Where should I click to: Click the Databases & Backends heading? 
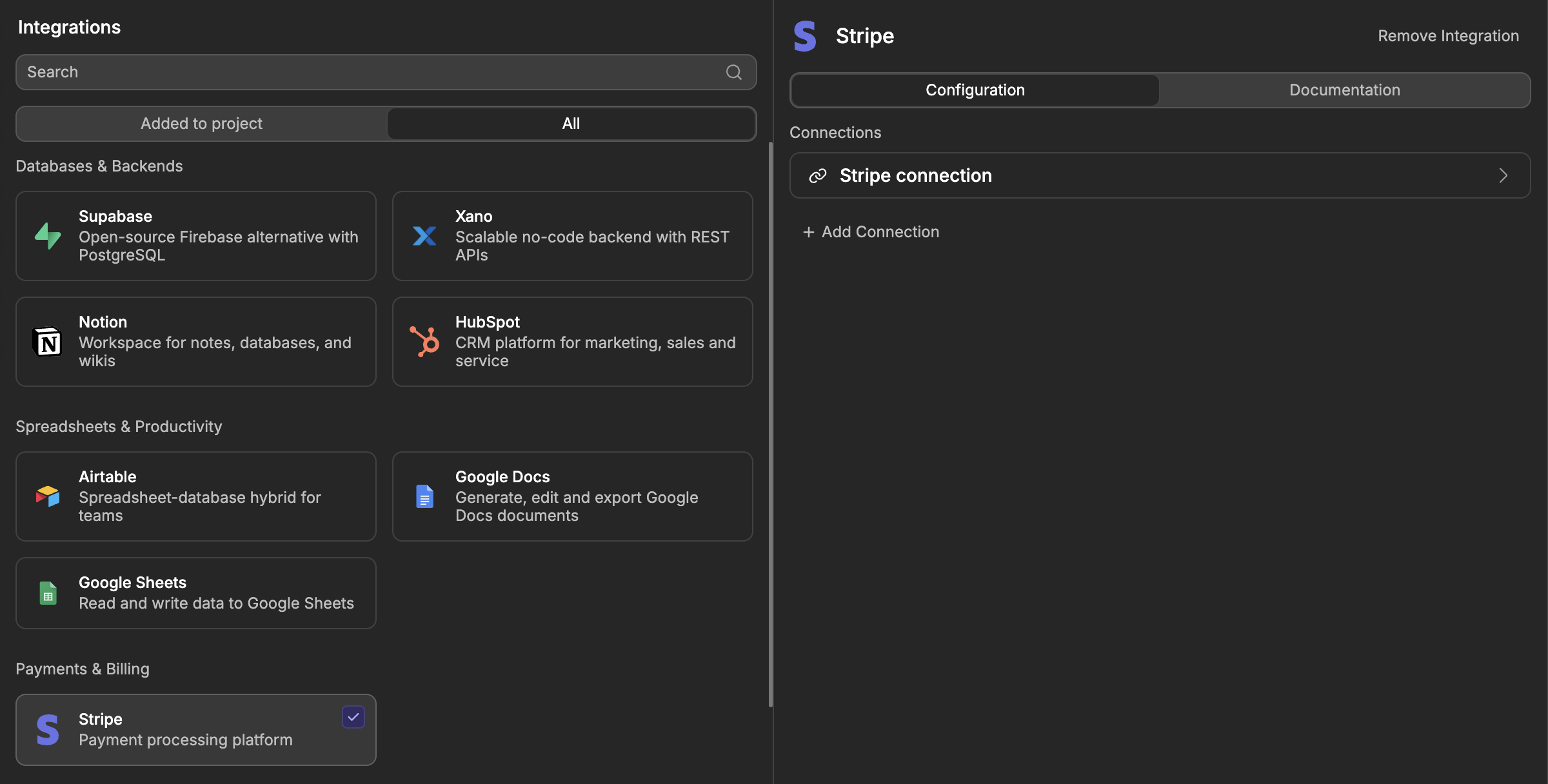point(99,166)
